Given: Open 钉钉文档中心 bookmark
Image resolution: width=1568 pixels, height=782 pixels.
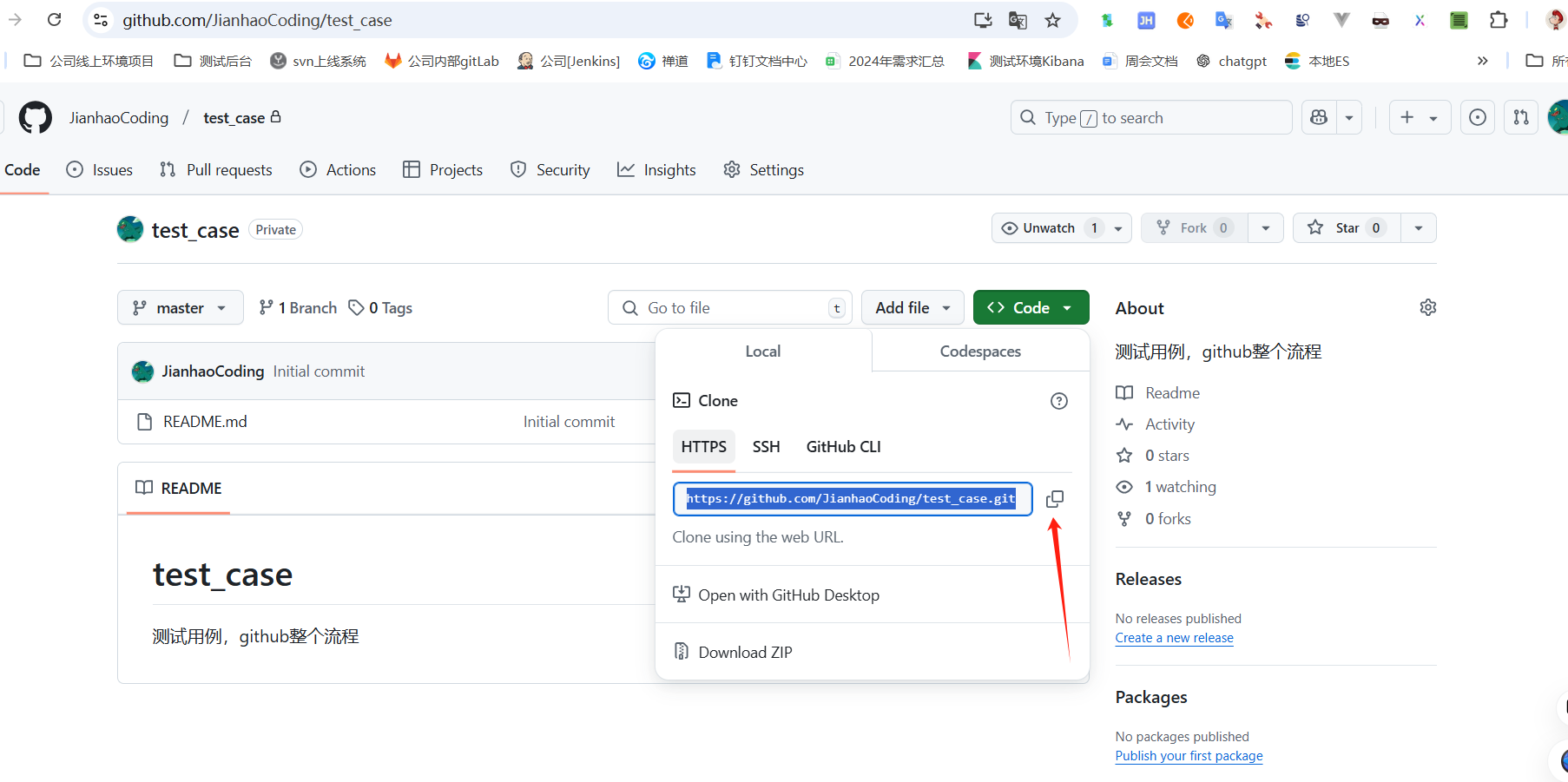Looking at the screenshot, I should pyautogui.click(x=756, y=61).
